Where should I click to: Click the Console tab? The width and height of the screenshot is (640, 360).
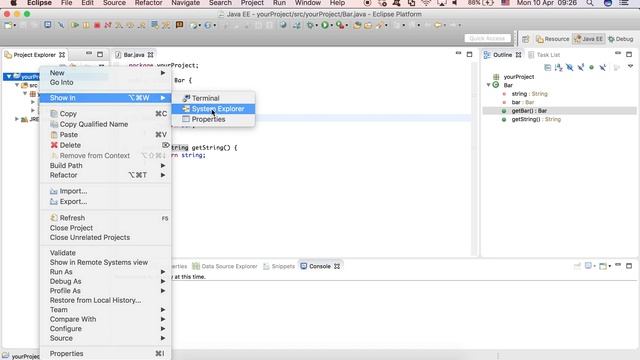tap(319, 266)
